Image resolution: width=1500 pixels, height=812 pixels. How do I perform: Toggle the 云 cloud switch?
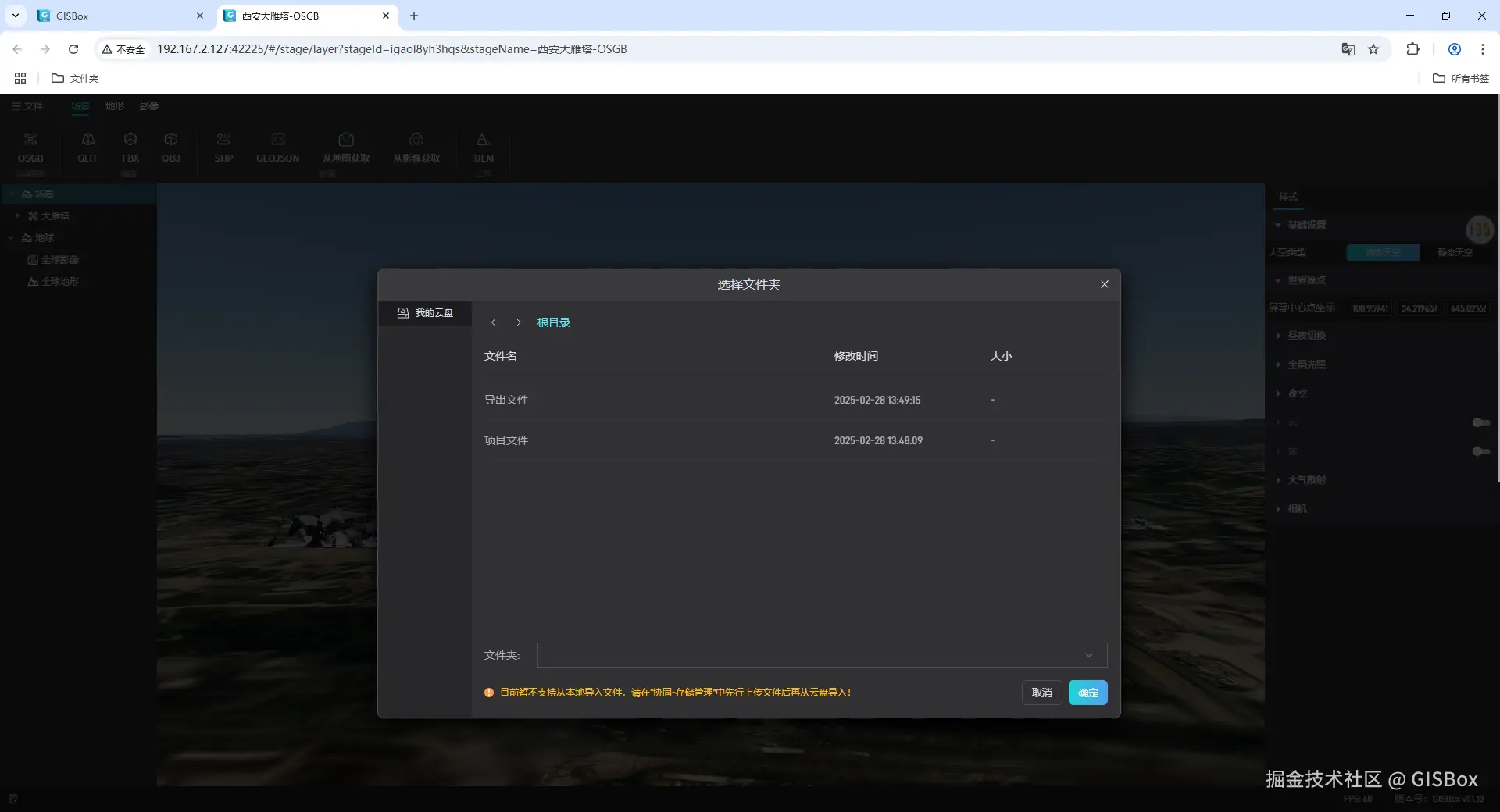click(x=1480, y=422)
